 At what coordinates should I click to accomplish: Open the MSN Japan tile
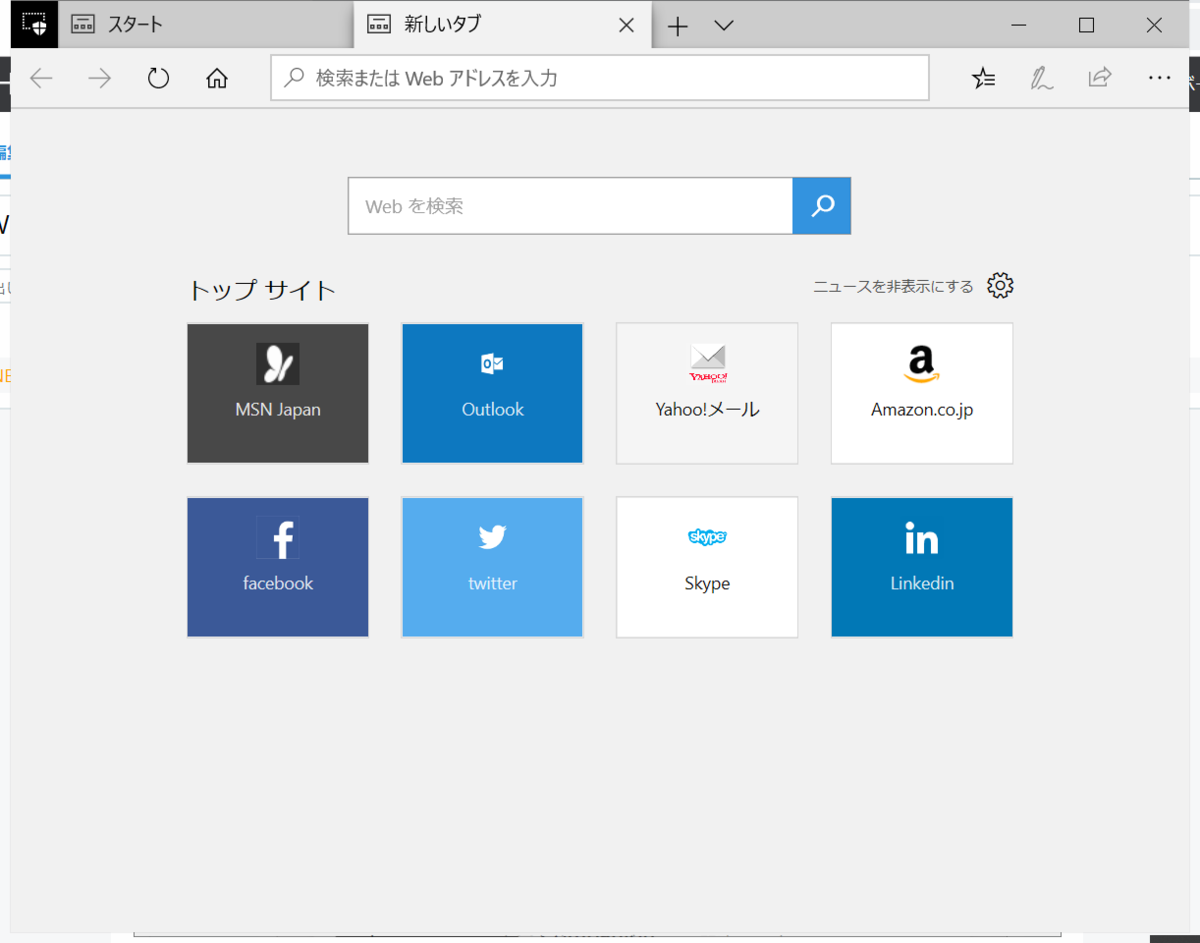pyautogui.click(x=278, y=393)
